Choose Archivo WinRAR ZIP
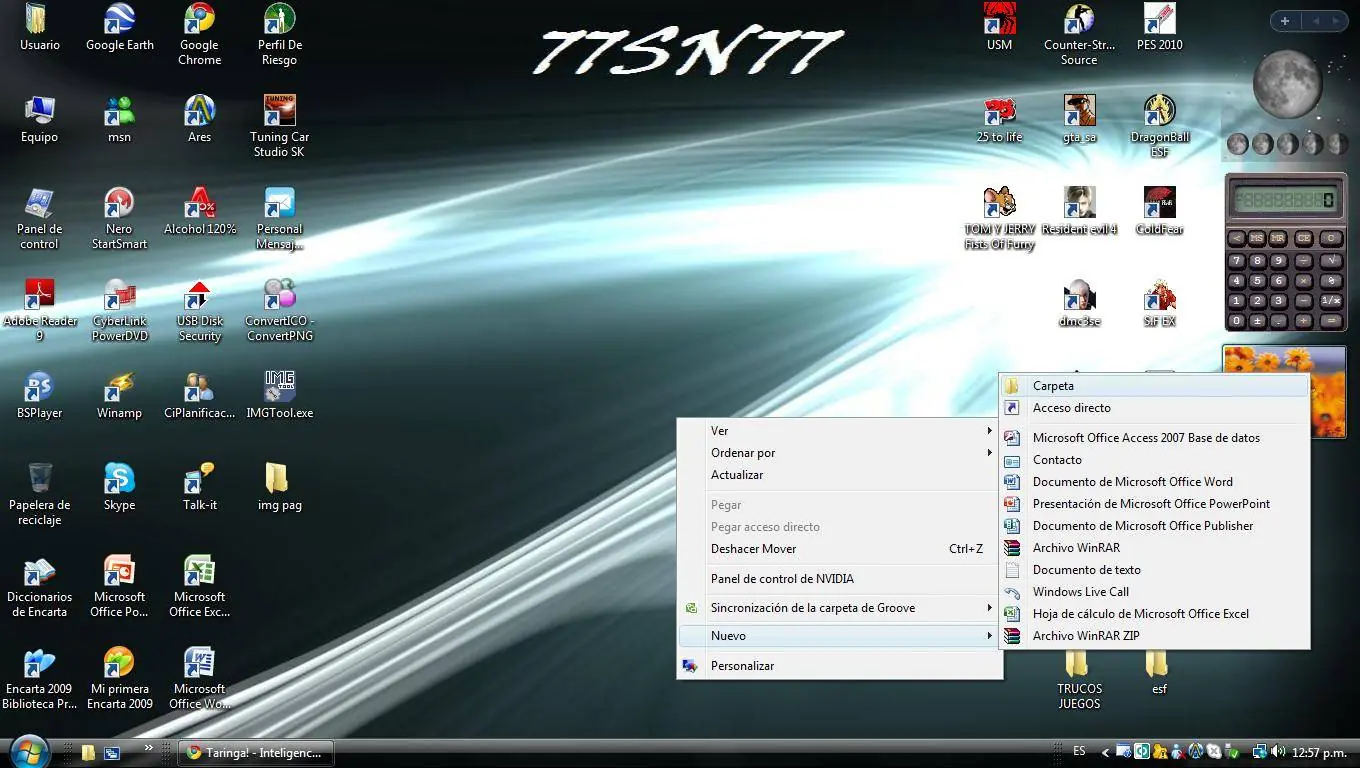This screenshot has width=1360, height=768. point(1154,636)
